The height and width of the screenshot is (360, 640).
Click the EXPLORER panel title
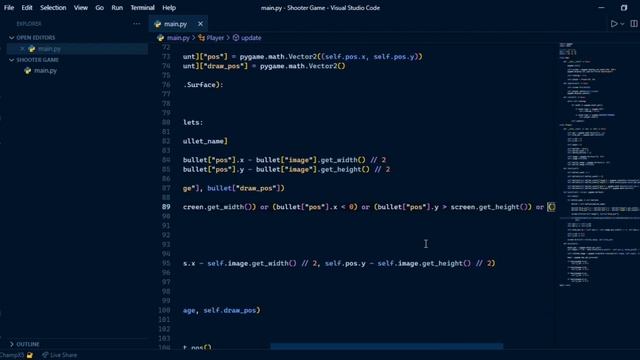[29, 24]
